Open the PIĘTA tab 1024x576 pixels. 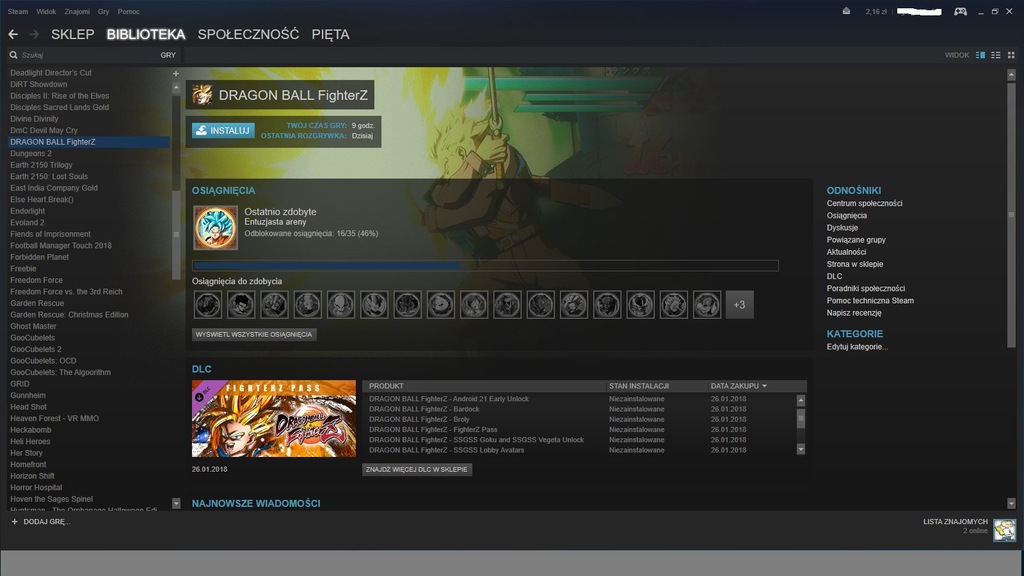tap(330, 34)
